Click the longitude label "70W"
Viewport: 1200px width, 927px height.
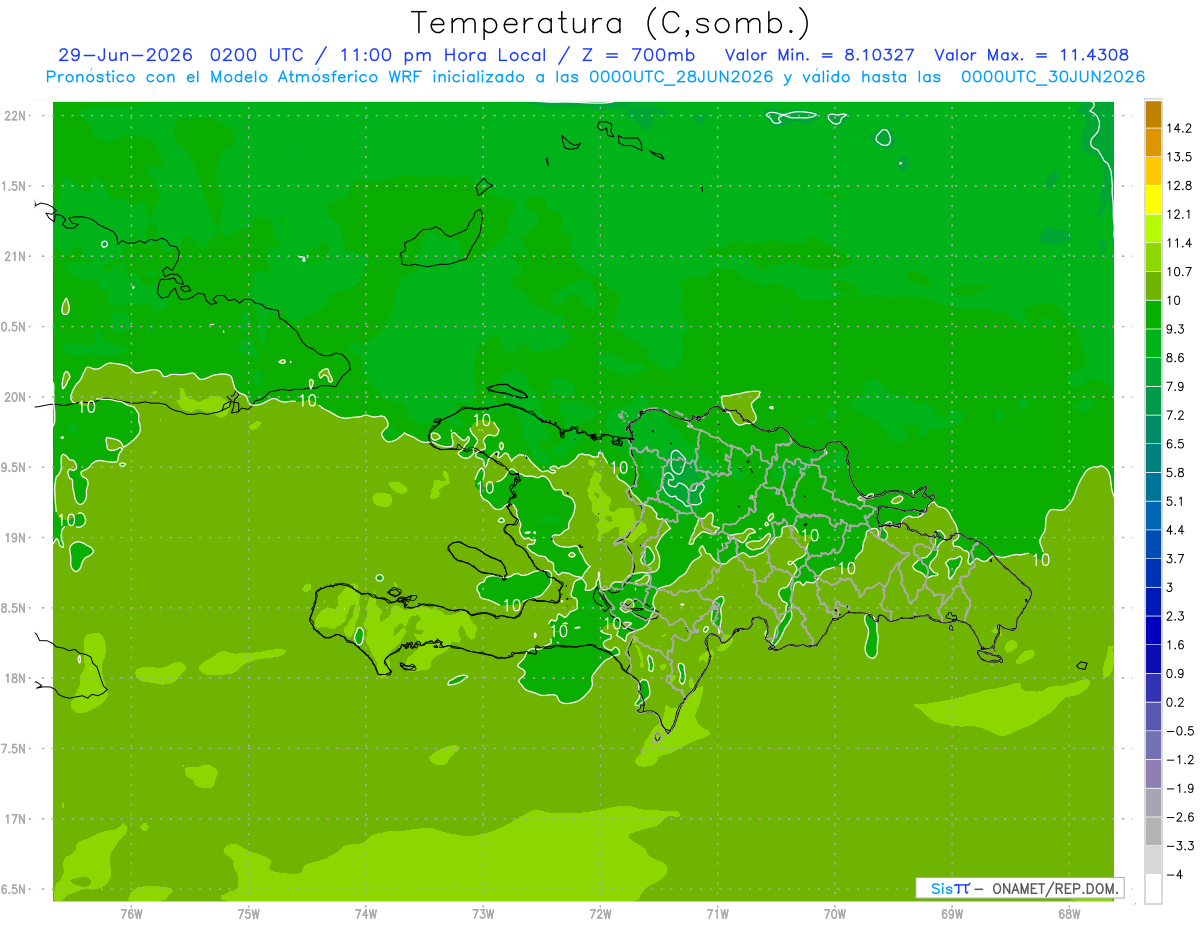pyautogui.click(x=835, y=914)
